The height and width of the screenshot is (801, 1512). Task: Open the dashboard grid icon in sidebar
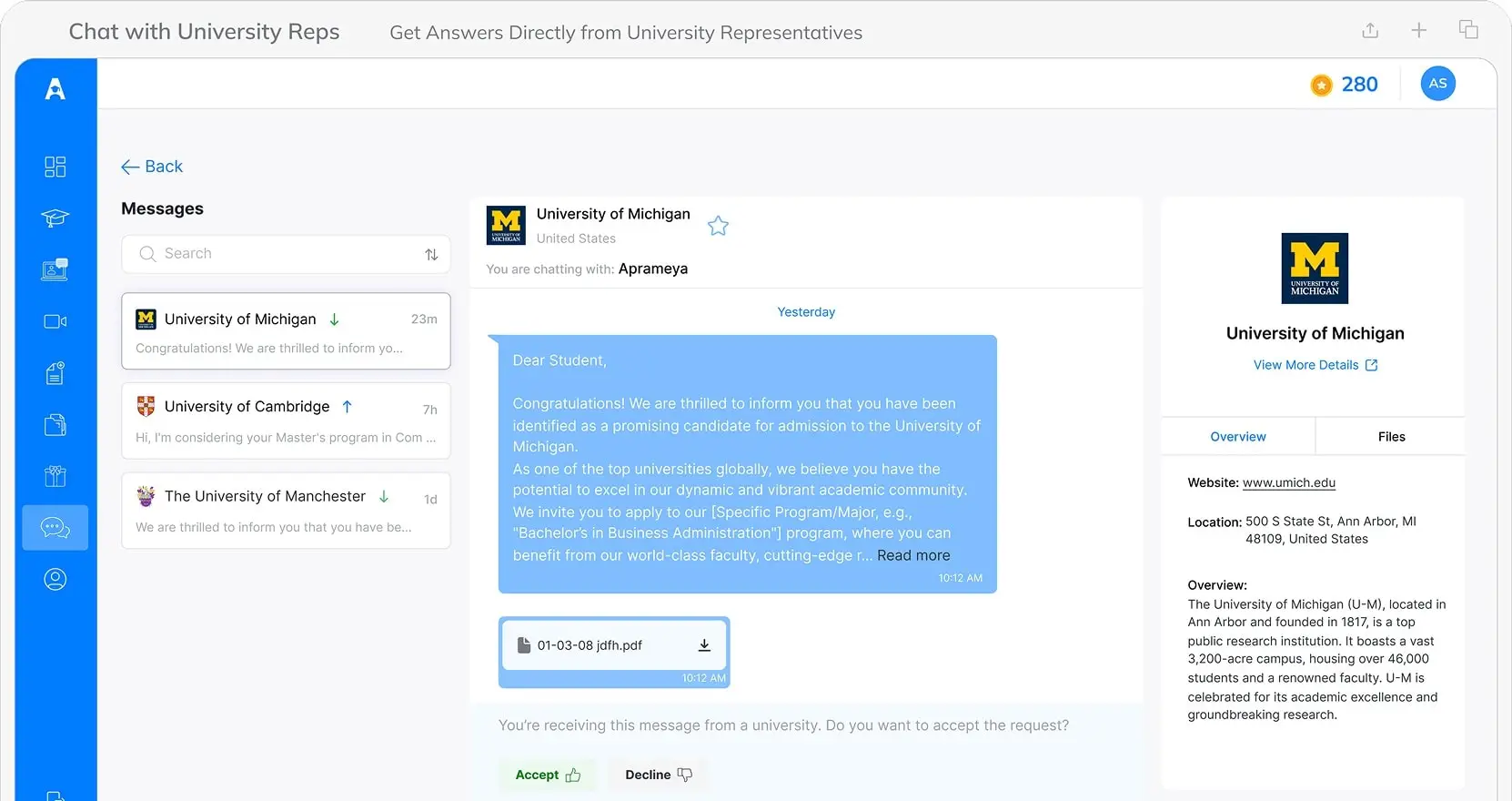pos(55,167)
